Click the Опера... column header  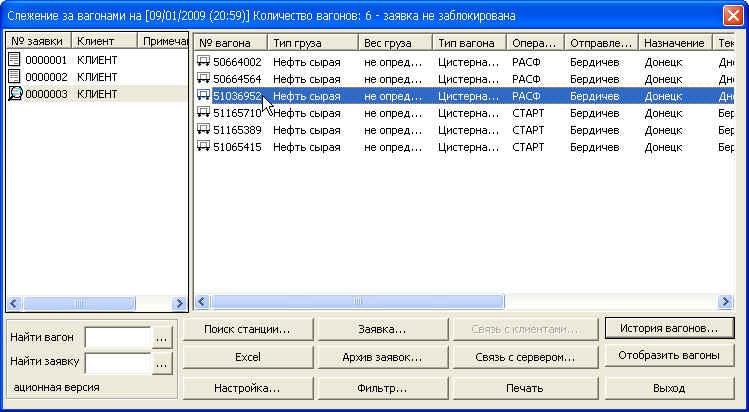click(535, 43)
